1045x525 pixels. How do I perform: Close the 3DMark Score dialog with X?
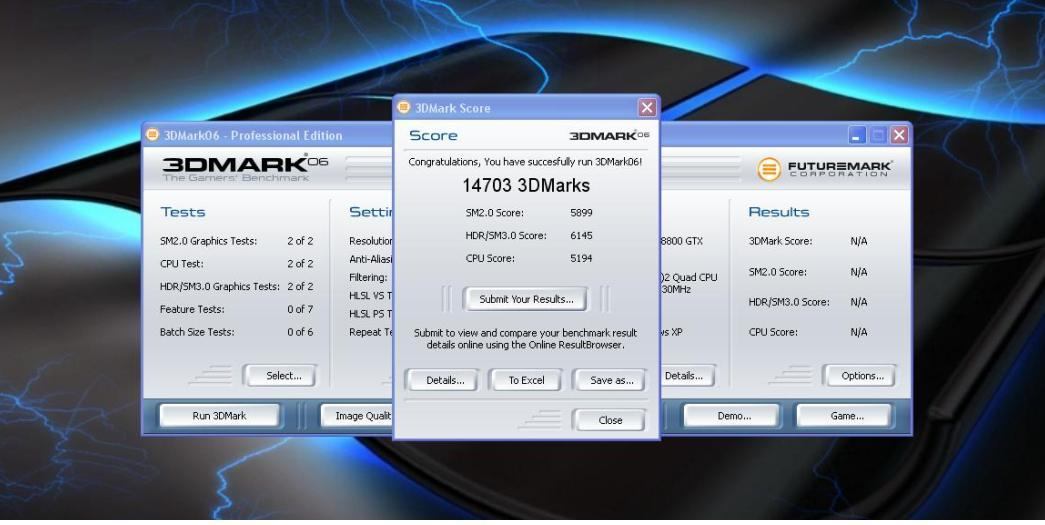646,107
